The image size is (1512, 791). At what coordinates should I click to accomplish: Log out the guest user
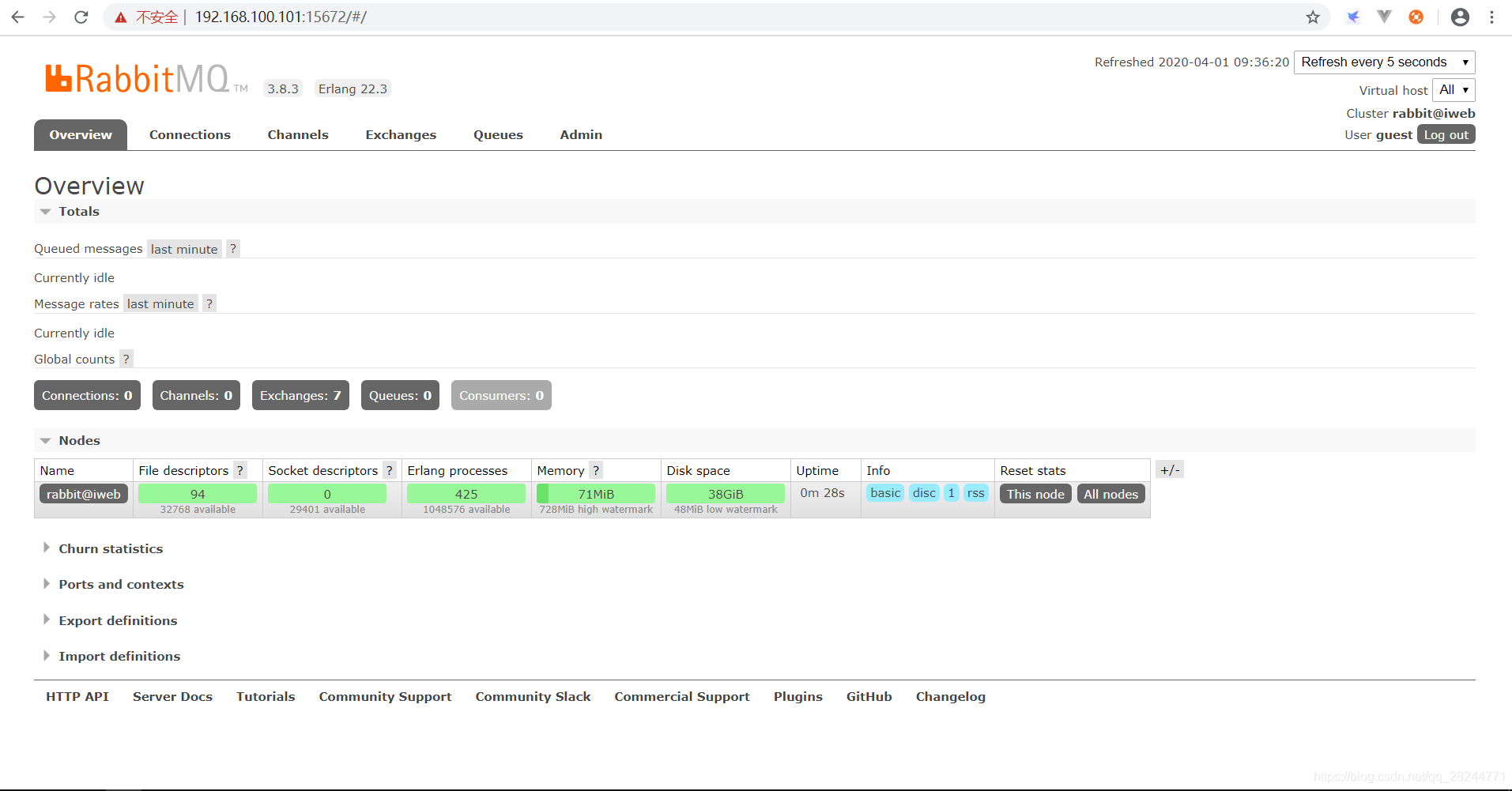click(1446, 134)
